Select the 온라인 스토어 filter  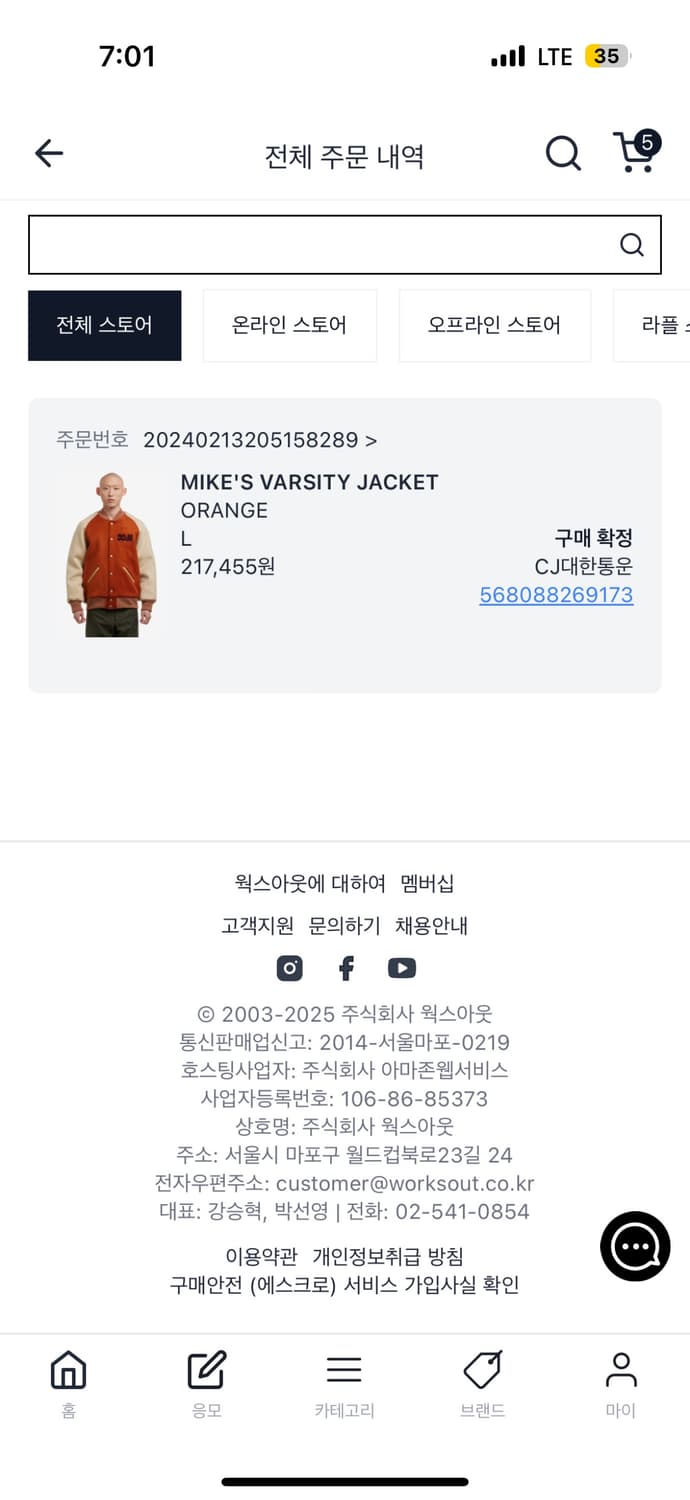(x=289, y=325)
